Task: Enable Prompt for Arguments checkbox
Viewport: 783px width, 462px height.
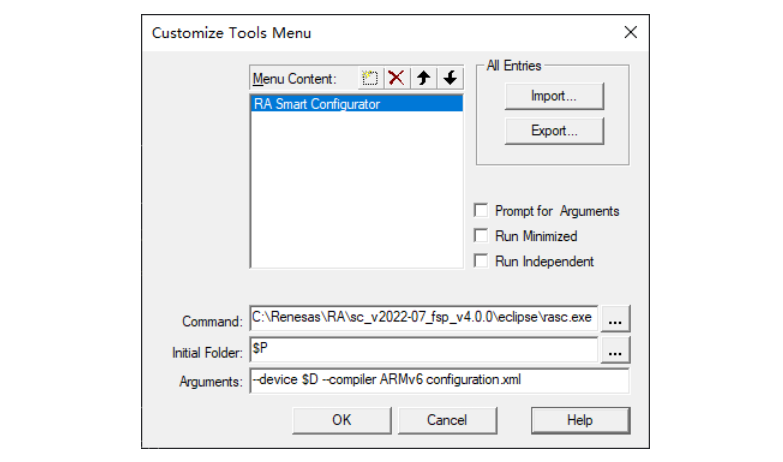Action: (x=483, y=211)
